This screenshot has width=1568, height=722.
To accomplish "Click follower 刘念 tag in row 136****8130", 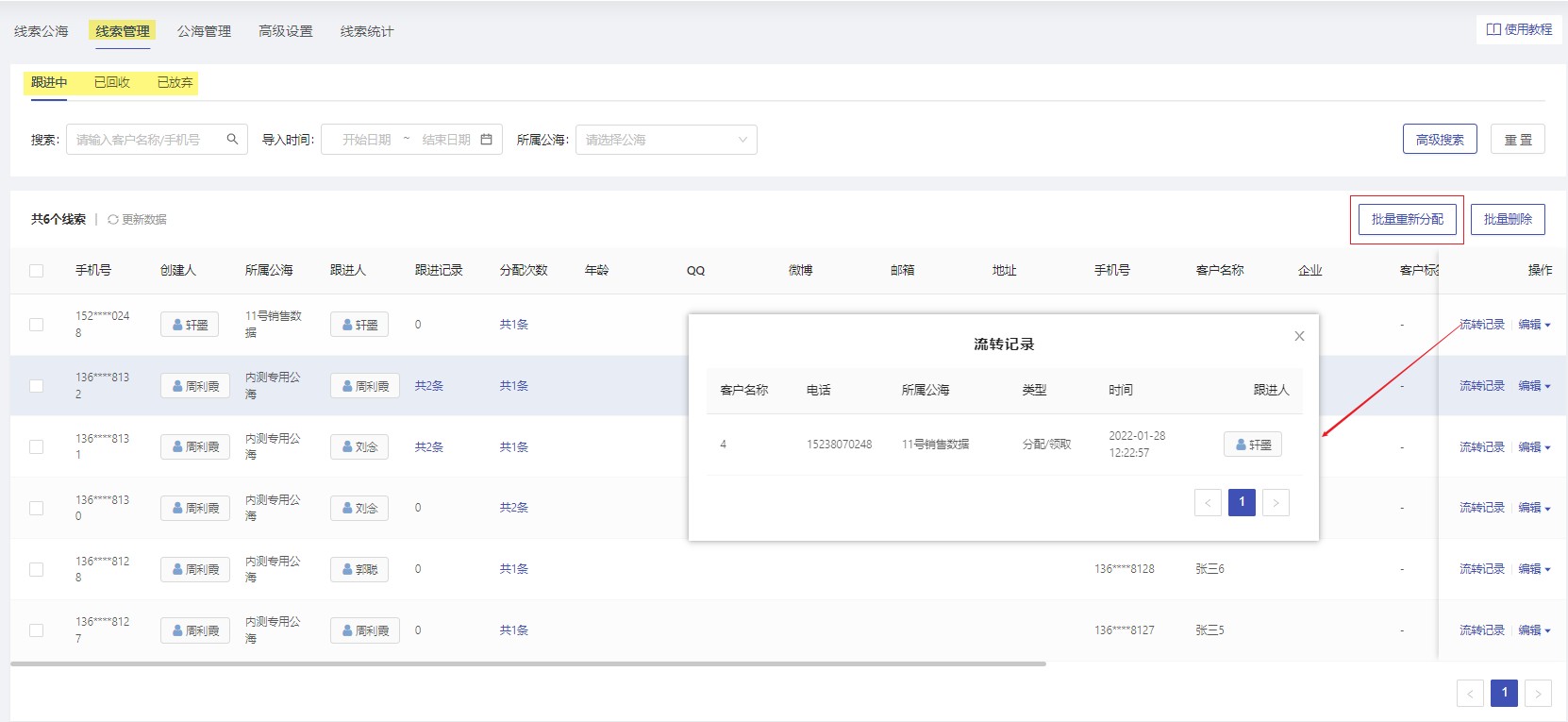I will coord(359,508).
